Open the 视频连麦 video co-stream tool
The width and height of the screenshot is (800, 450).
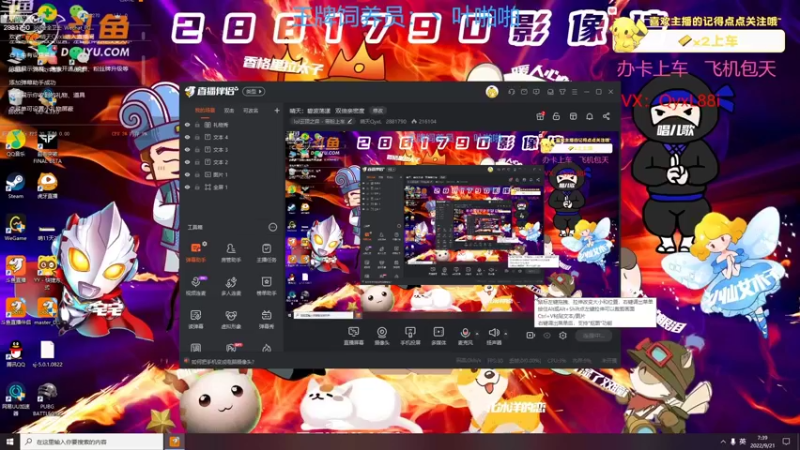click(x=195, y=286)
